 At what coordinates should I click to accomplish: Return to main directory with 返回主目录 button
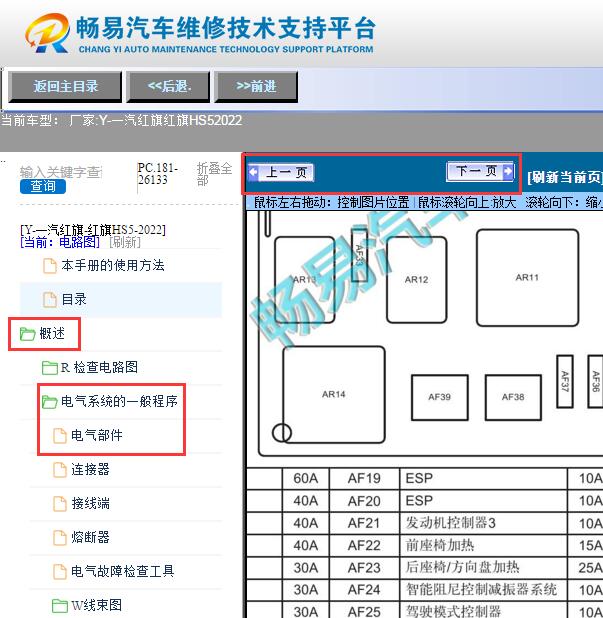pyautogui.click(x=65, y=86)
